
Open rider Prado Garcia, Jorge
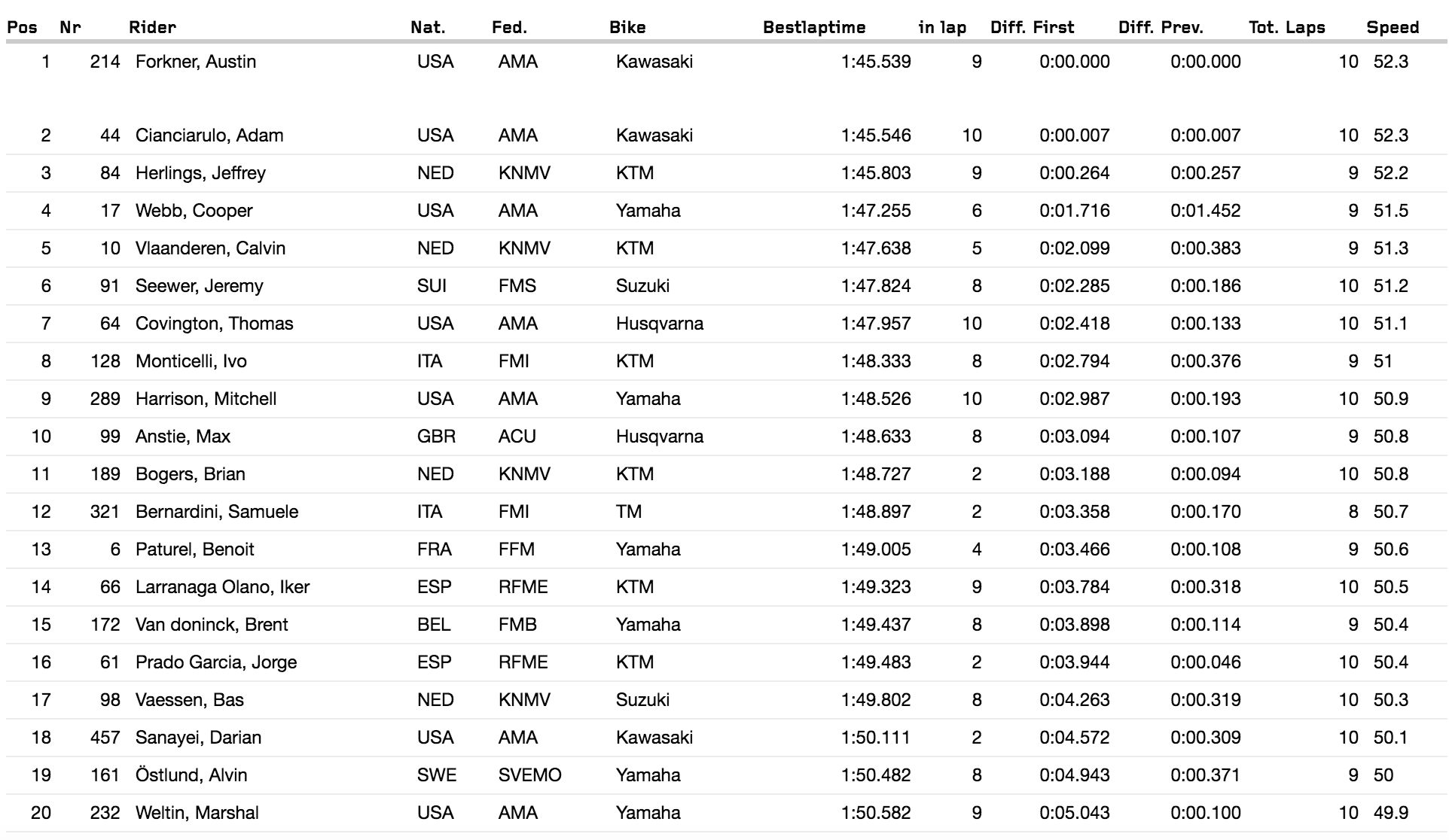pyautogui.click(x=216, y=662)
